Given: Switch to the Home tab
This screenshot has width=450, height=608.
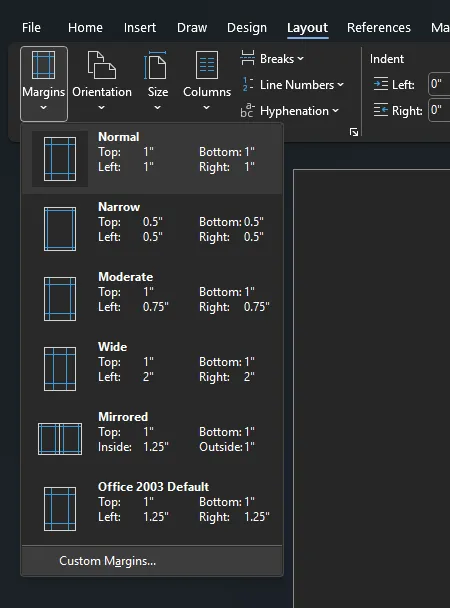Looking at the screenshot, I should [85, 28].
